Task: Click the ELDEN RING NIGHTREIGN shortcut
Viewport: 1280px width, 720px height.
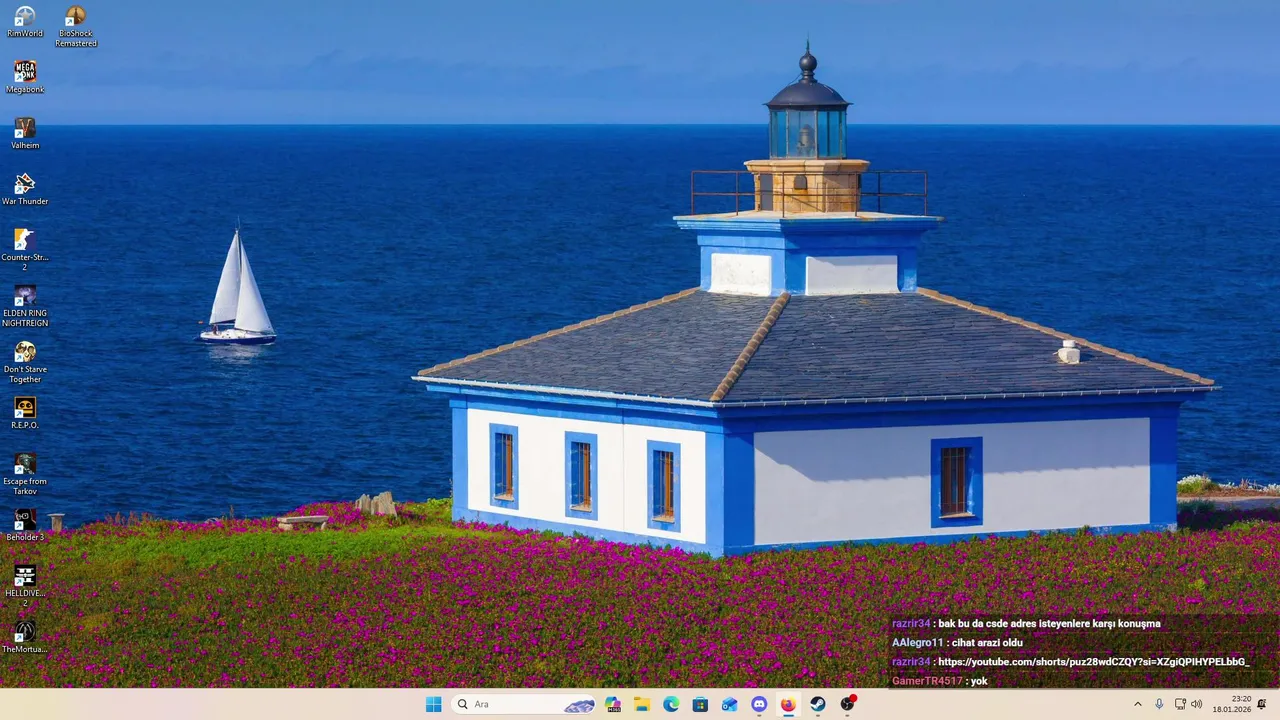Action: click(x=25, y=306)
